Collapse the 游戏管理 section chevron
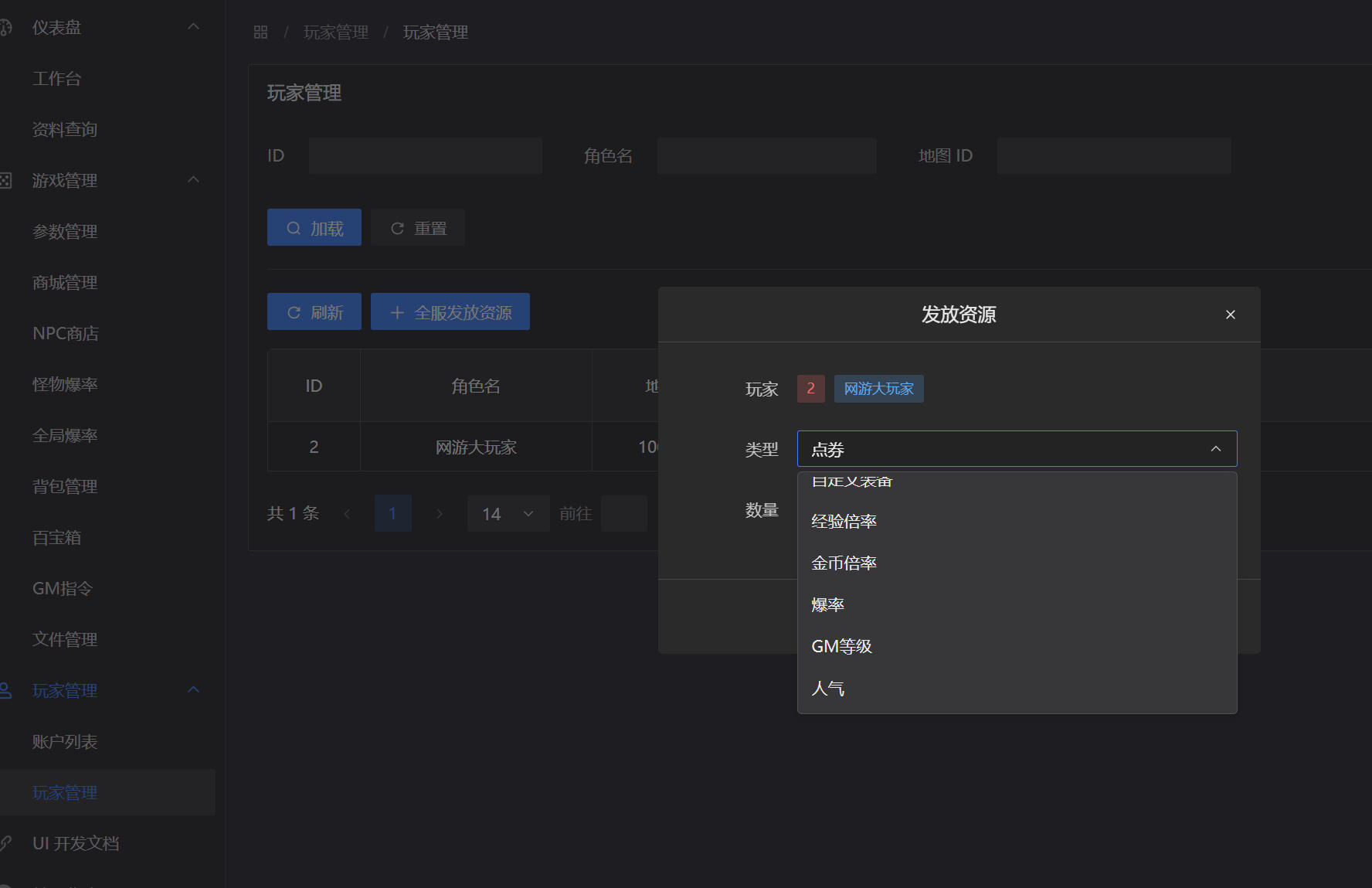Screen dimensions: 1372x888 [x=193, y=179]
